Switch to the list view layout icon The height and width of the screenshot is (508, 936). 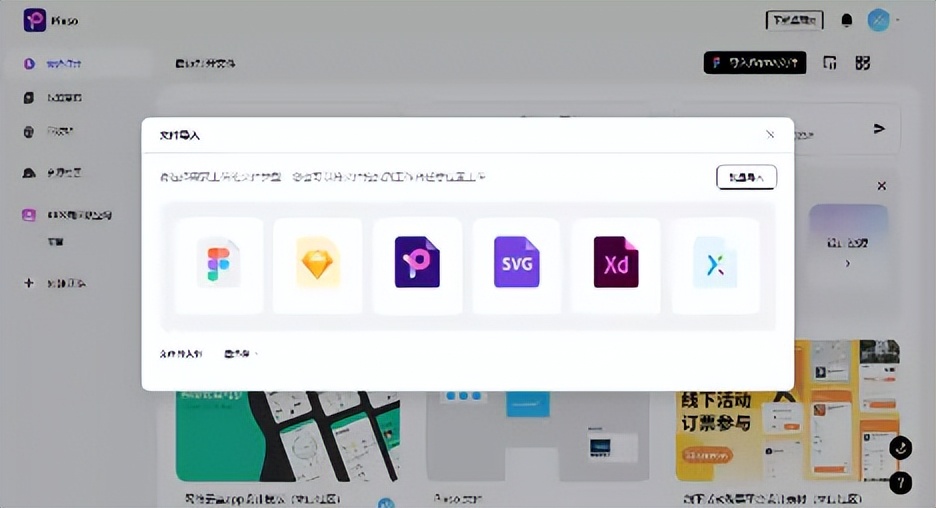830,63
